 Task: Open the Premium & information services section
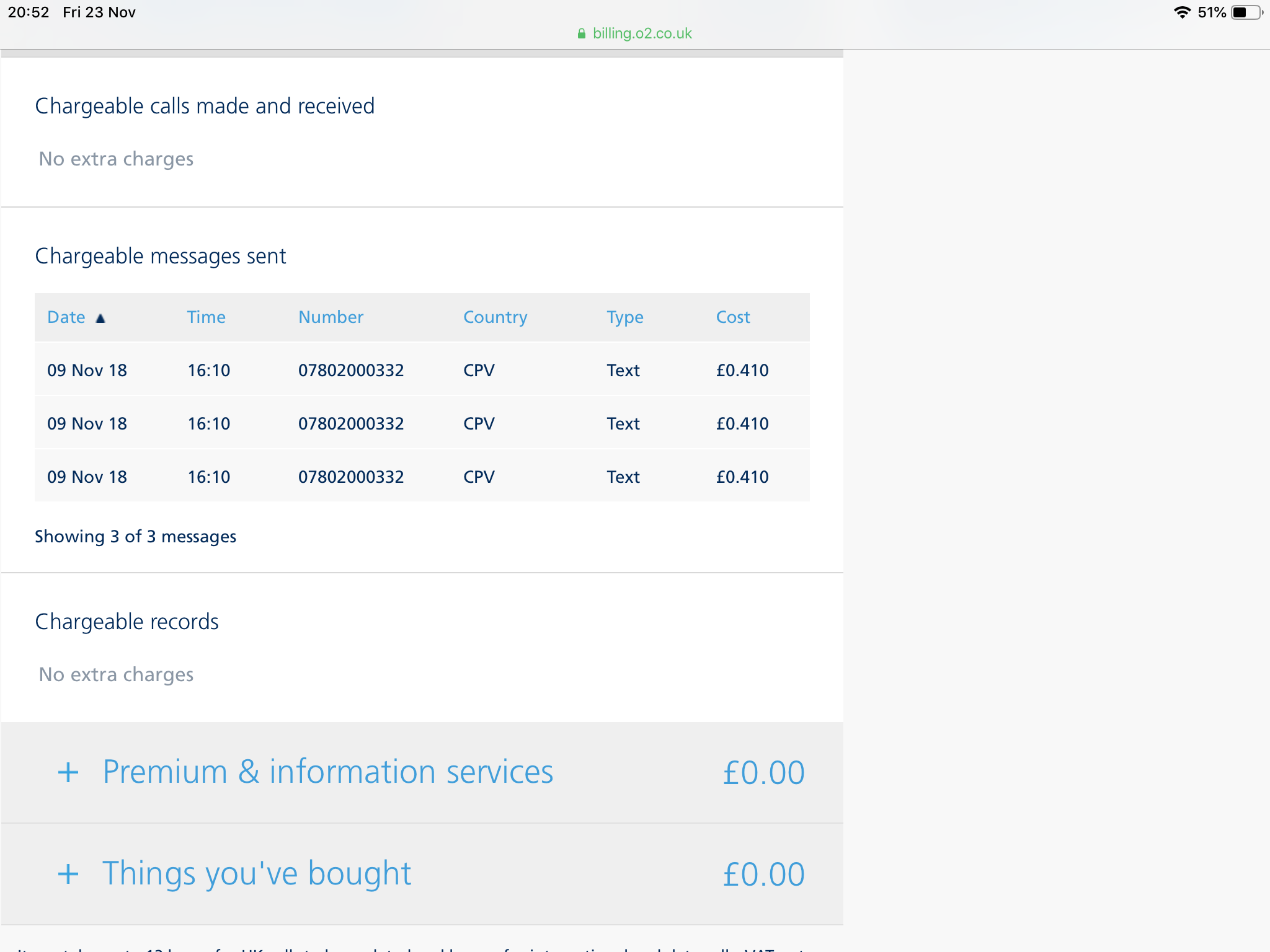pos(327,772)
